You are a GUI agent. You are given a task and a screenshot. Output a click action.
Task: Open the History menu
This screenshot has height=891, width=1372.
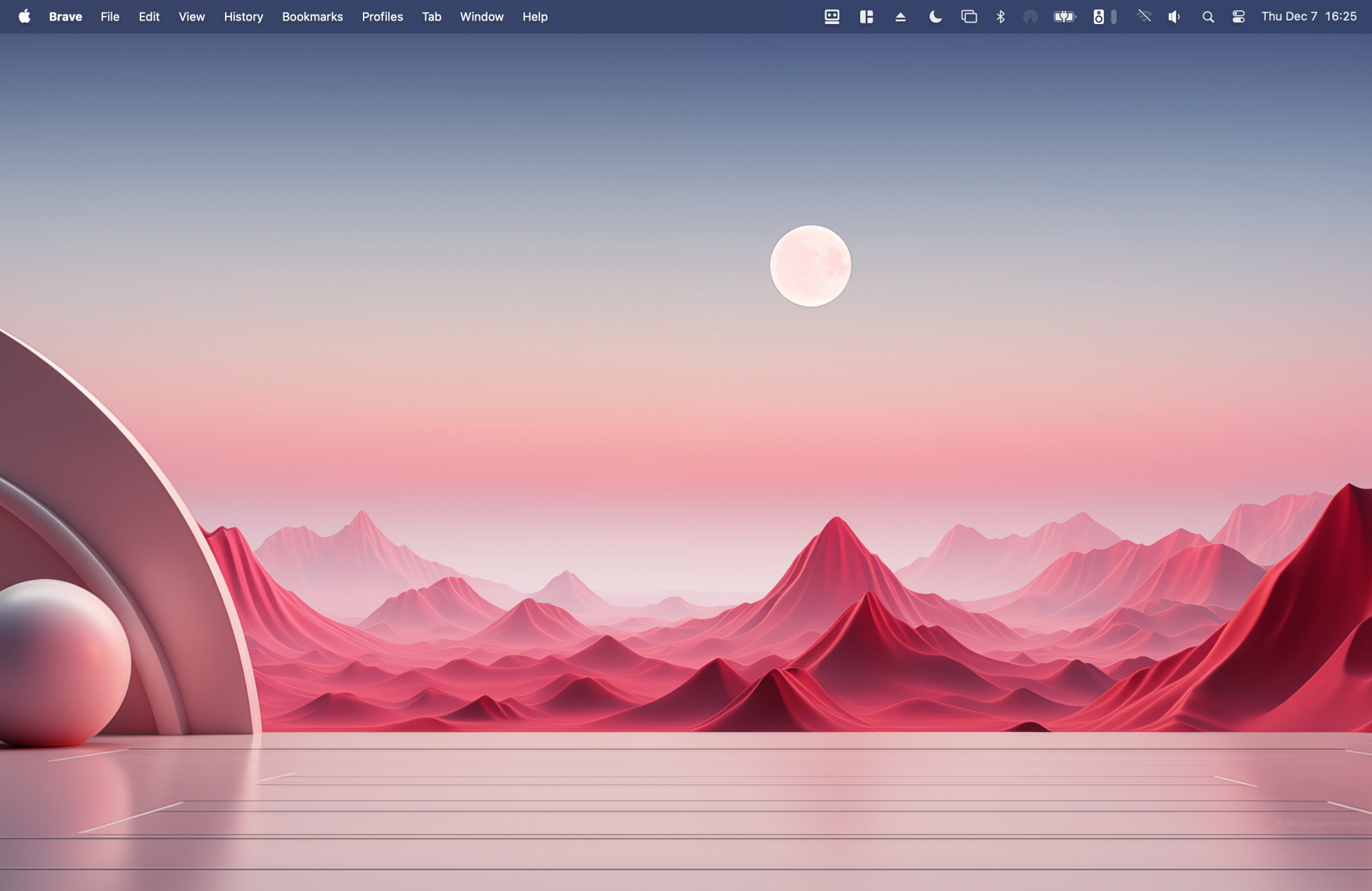click(243, 16)
